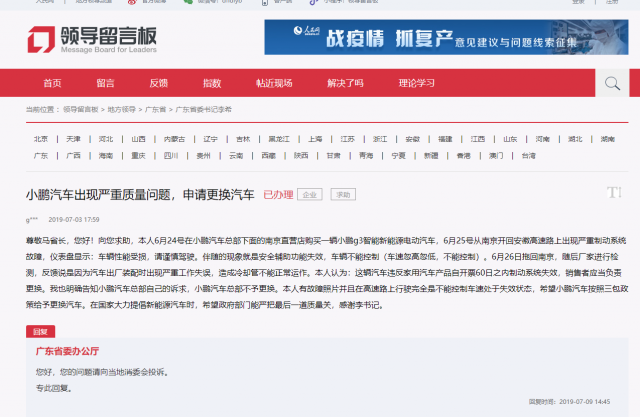The width and height of the screenshot is (640, 417).
Task: Click the font size T icon beside the title
Action: (614, 192)
